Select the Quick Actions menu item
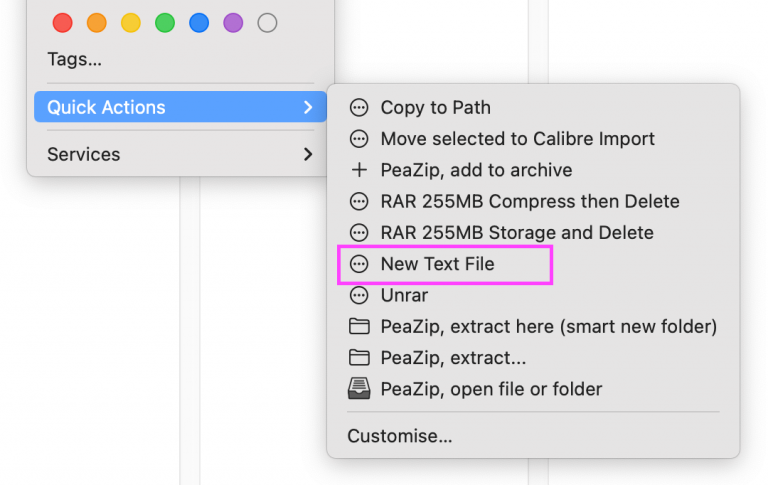Screen dimensions: 768x485 180,107
